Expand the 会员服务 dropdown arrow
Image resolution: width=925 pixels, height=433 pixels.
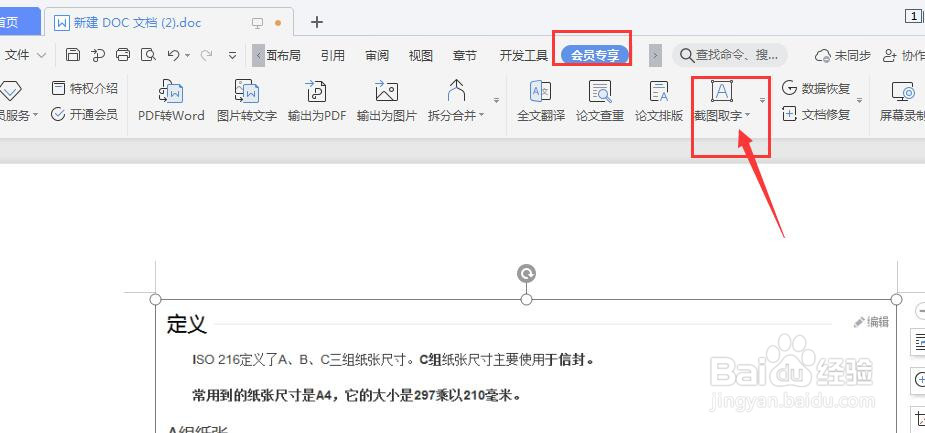point(35,115)
